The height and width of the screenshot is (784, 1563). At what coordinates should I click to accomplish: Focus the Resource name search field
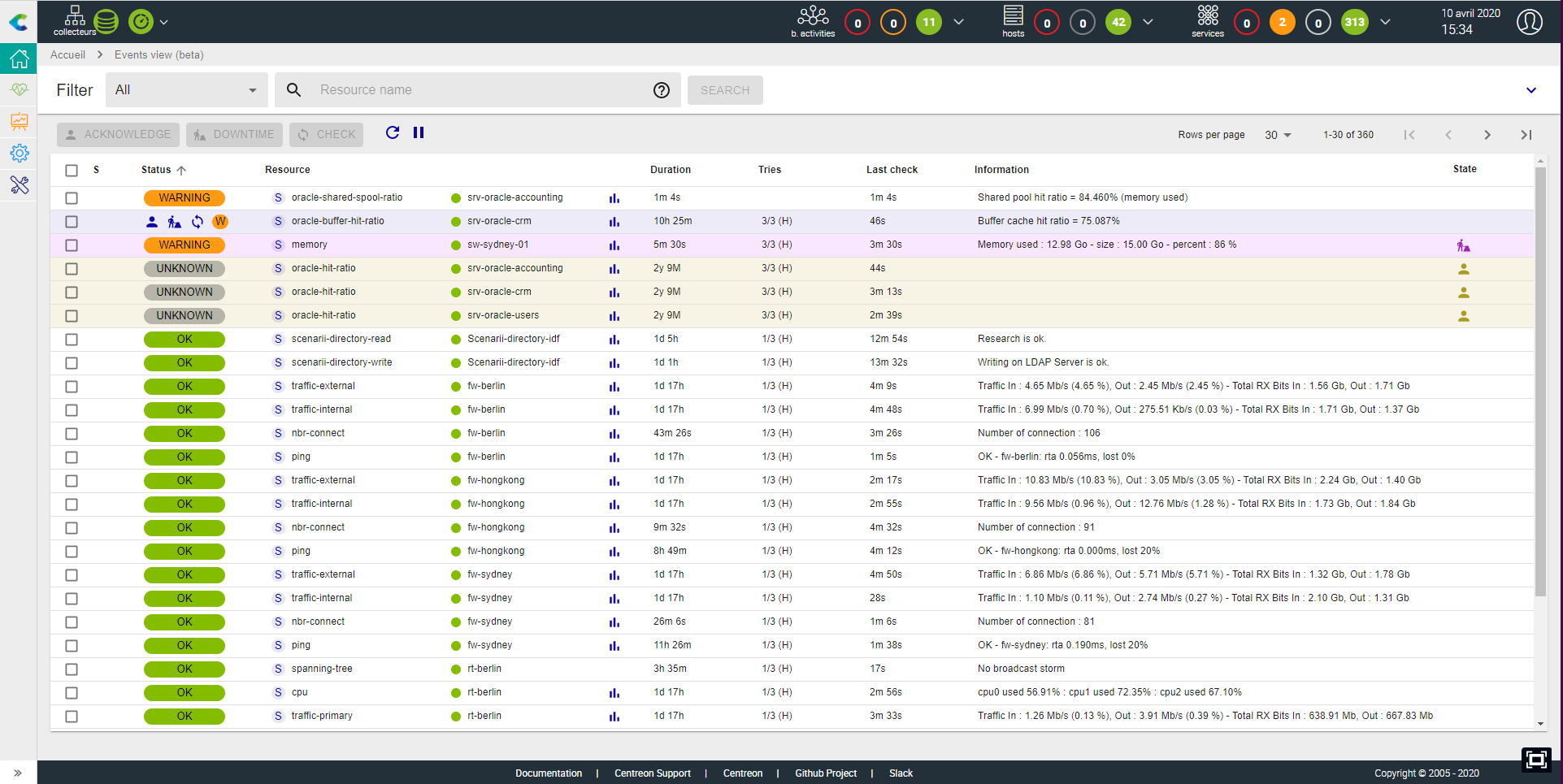point(480,90)
